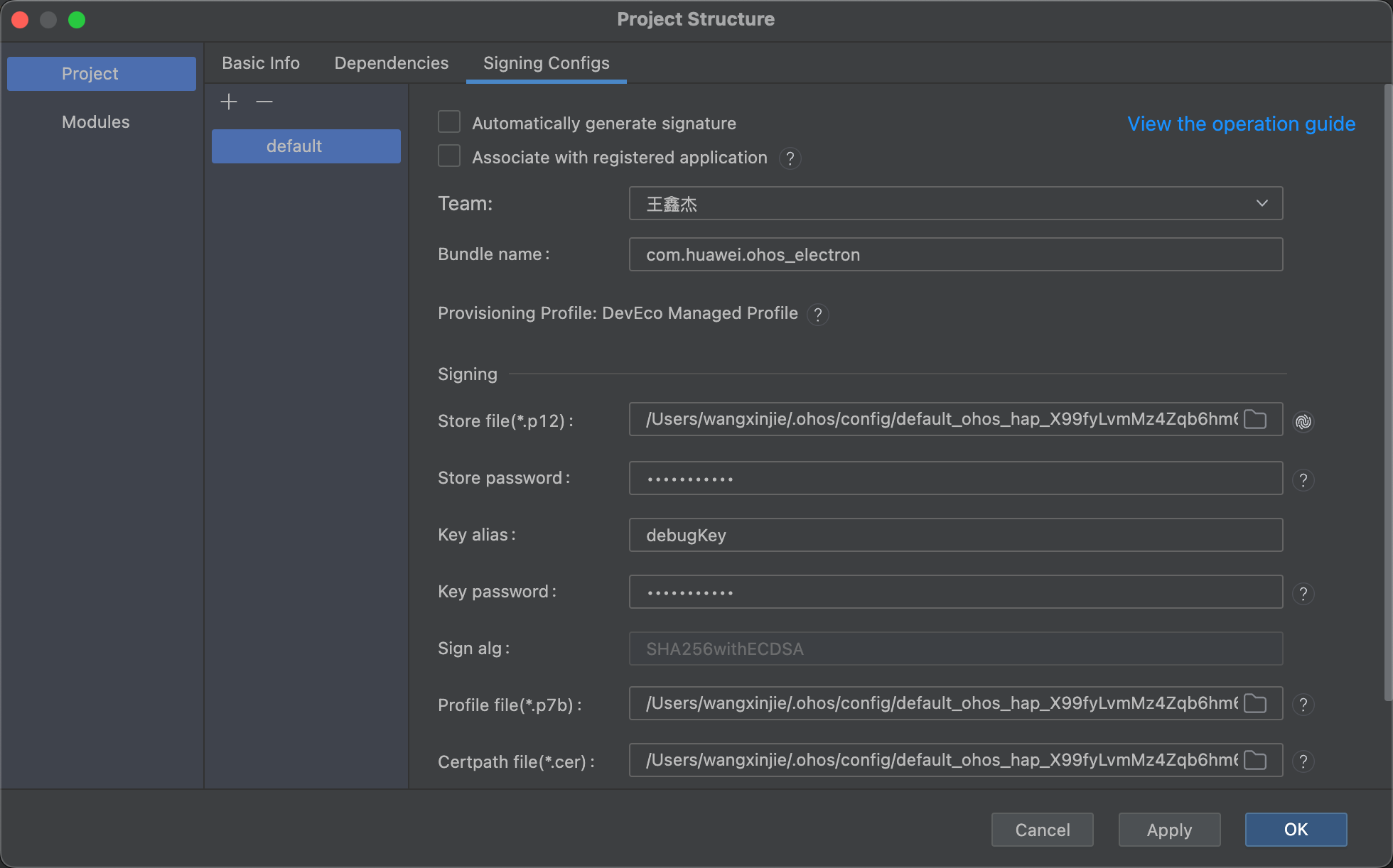Open help icon beside Key password
The image size is (1393, 868).
coord(1303,594)
